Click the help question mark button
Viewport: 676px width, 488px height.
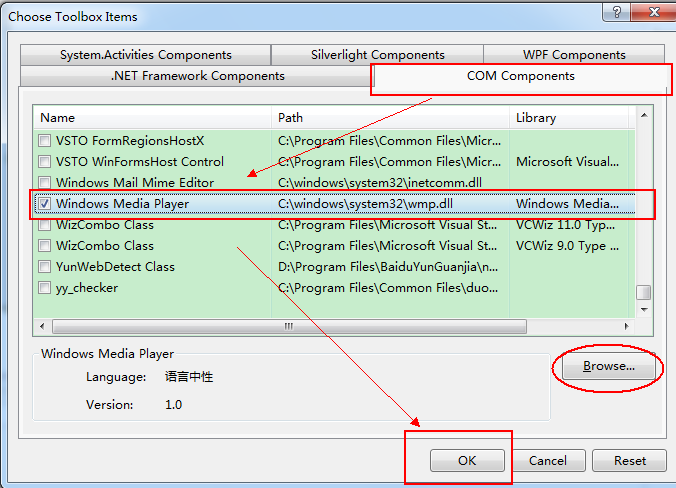pyautogui.click(x=617, y=12)
